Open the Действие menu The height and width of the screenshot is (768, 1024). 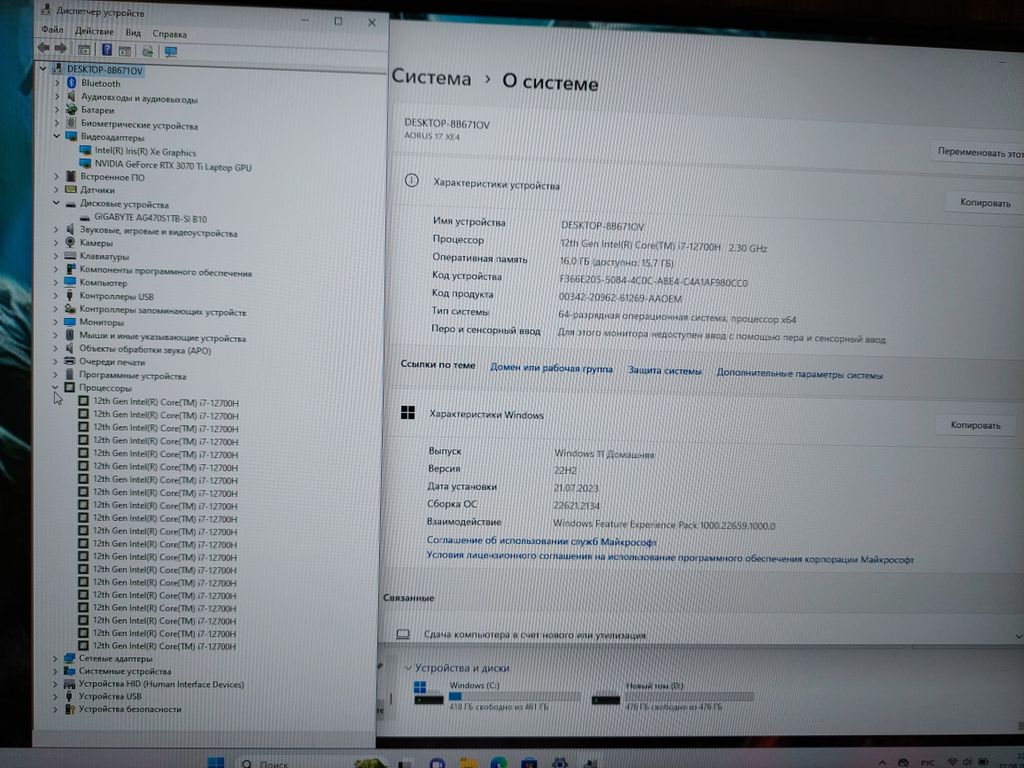pos(94,31)
